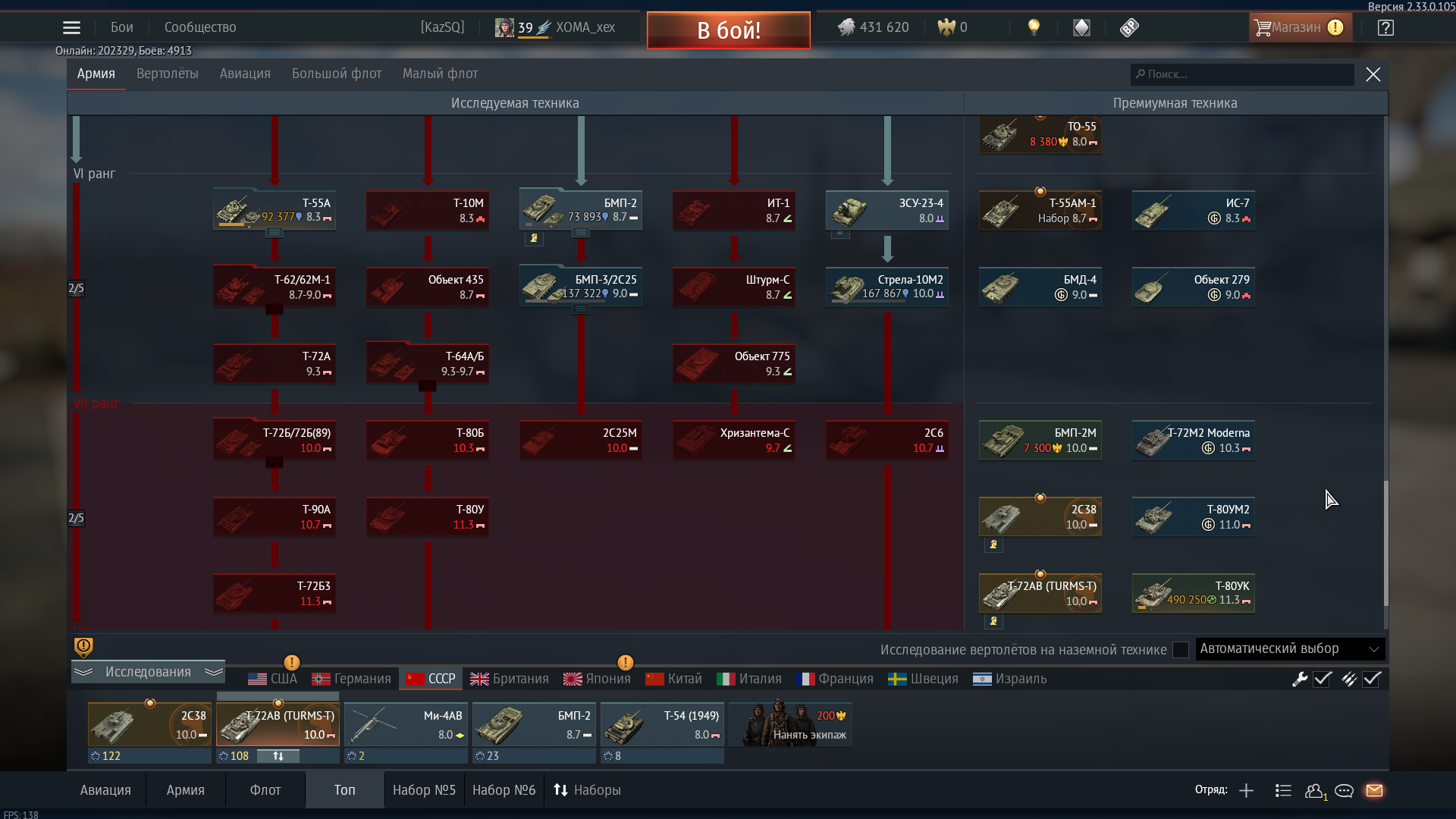Viewport: 1456px width, 819px height.
Task: Click the Поиск search field
Action: [x=1241, y=74]
